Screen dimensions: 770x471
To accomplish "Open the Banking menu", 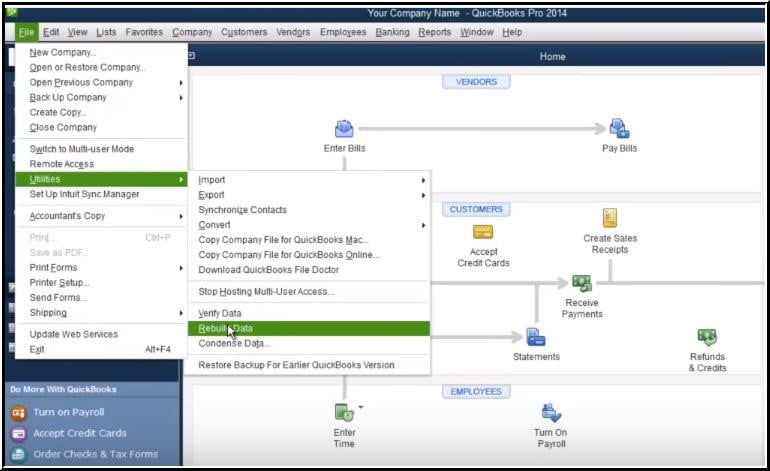I will pyautogui.click(x=392, y=32).
